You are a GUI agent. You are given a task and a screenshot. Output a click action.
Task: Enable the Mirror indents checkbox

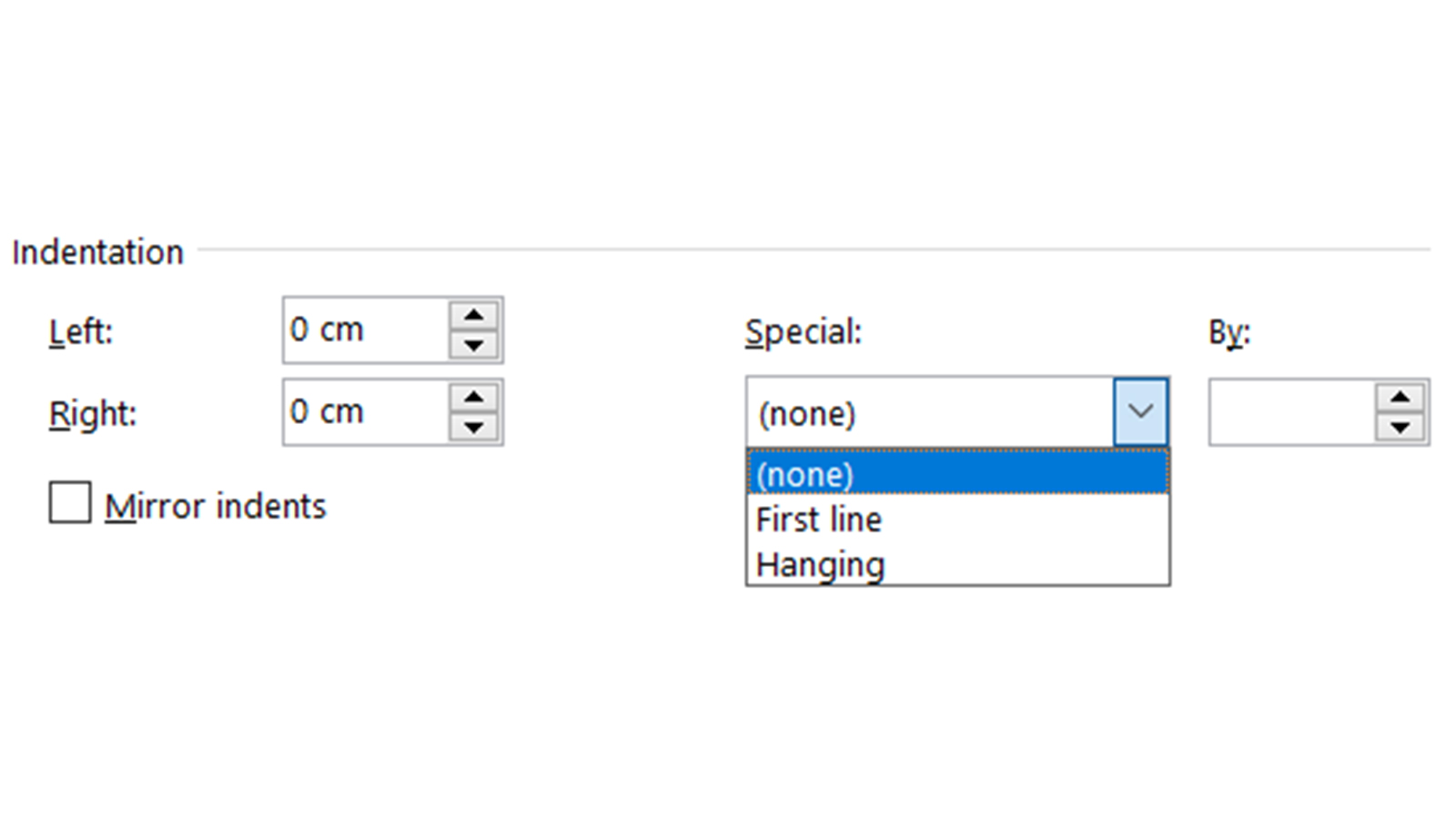pyautogui.click(x=70, y=502)
